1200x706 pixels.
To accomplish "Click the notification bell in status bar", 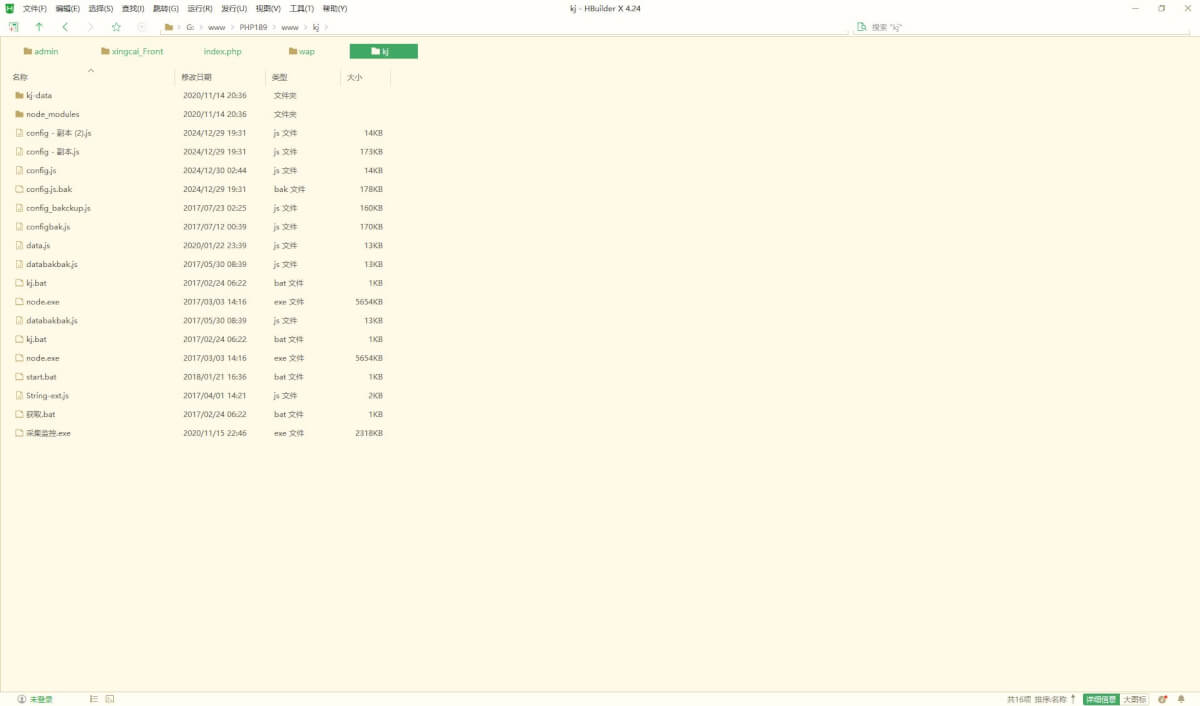I will pos(1180,699).
